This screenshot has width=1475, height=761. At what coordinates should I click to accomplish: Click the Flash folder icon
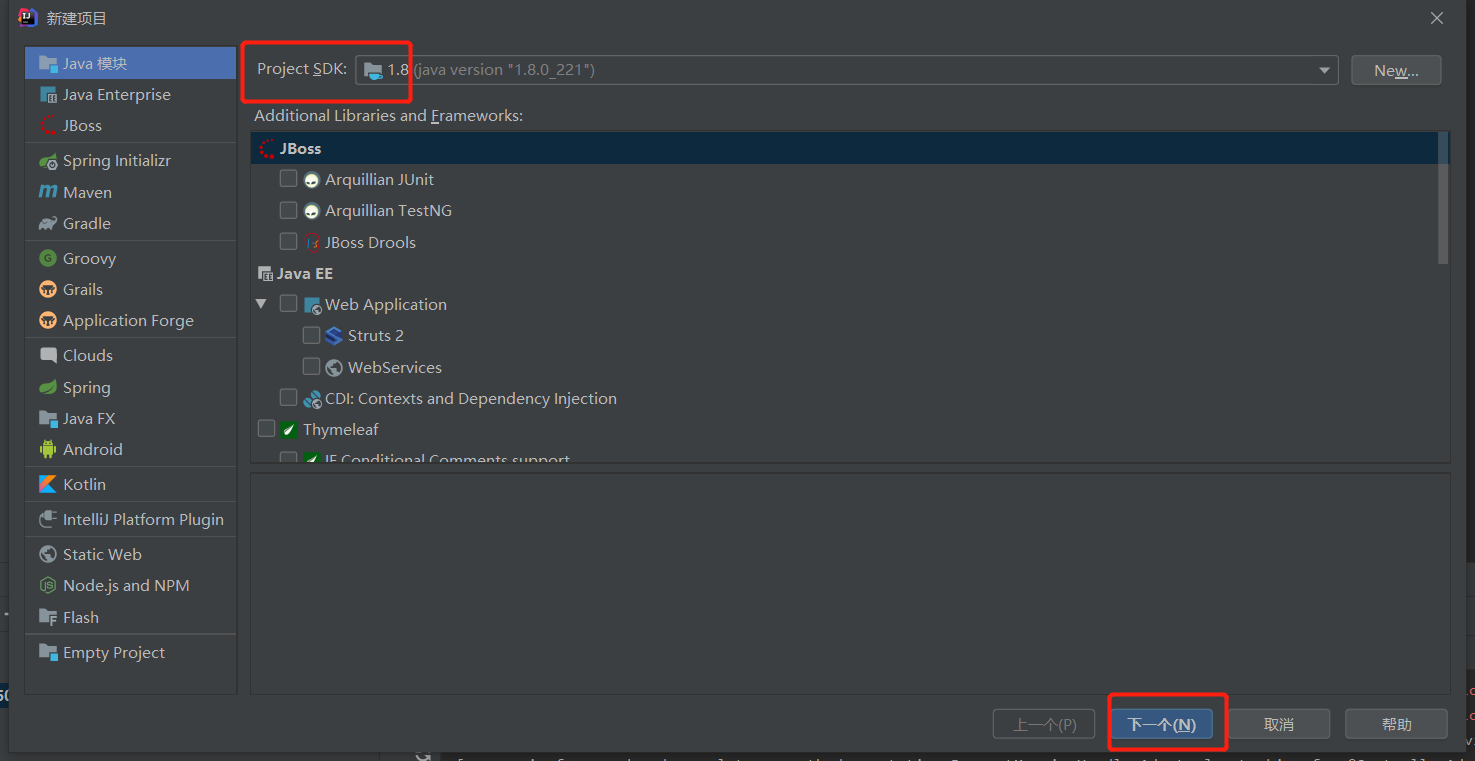[x=48, y=617]
